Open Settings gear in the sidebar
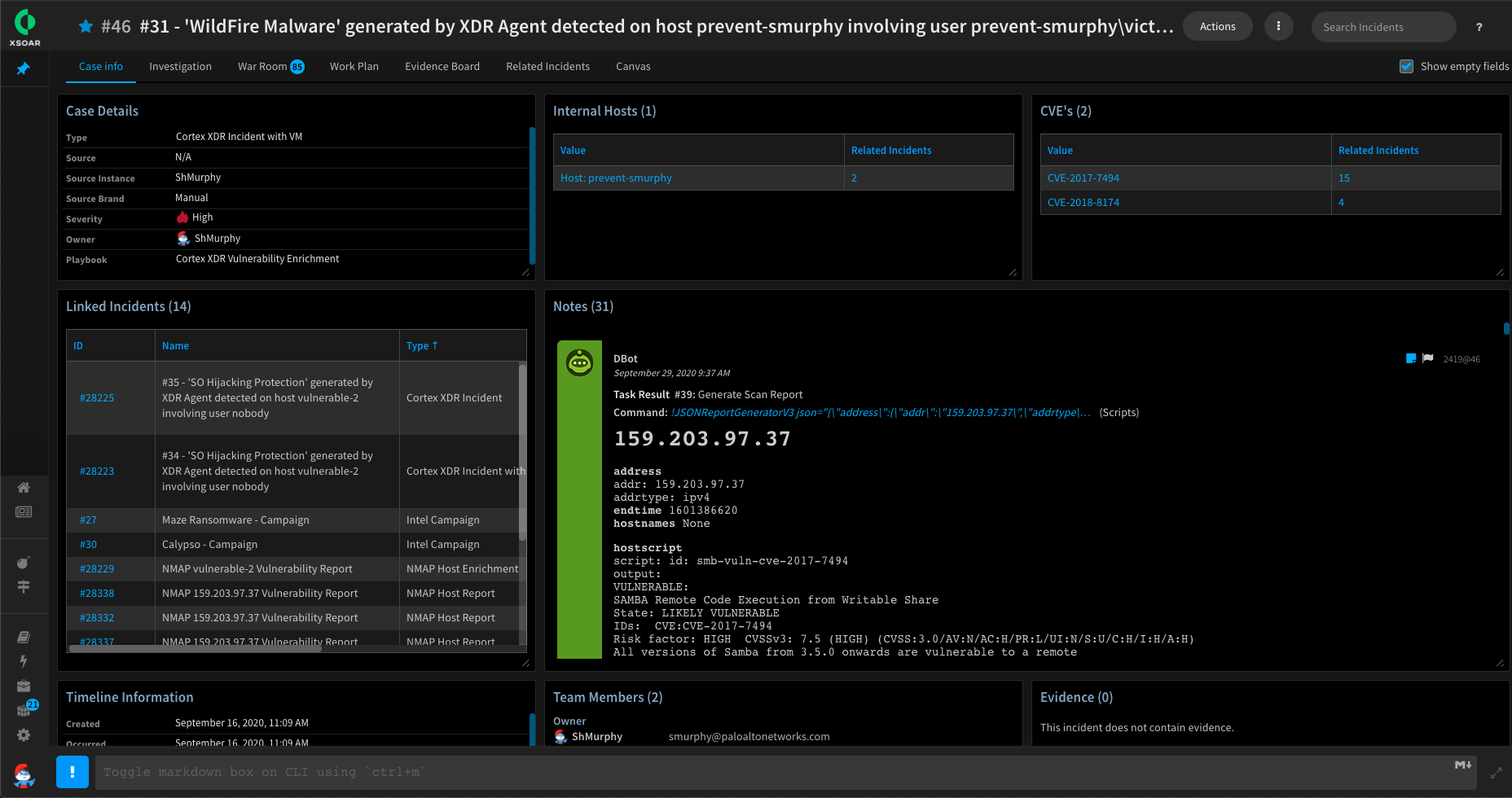Image resolution: width=1512 pixels, height=798 pixels. click(24, 734)
